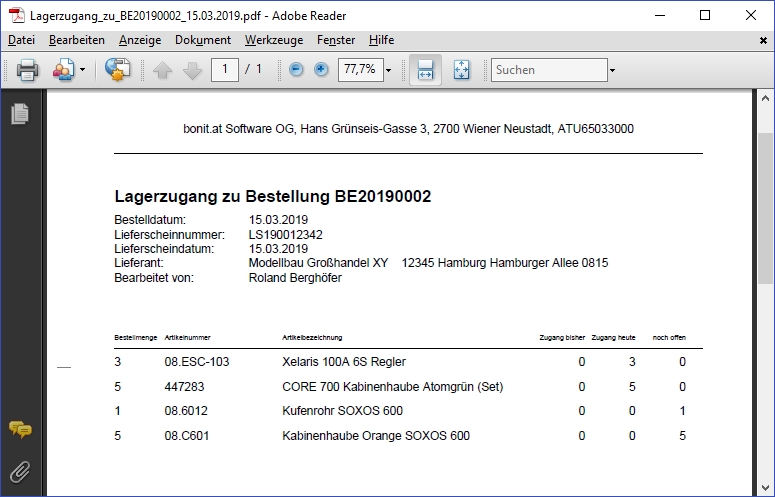Click the Zugang heute column header
Viewport: 775px width, 497px height.
[613, 337]
